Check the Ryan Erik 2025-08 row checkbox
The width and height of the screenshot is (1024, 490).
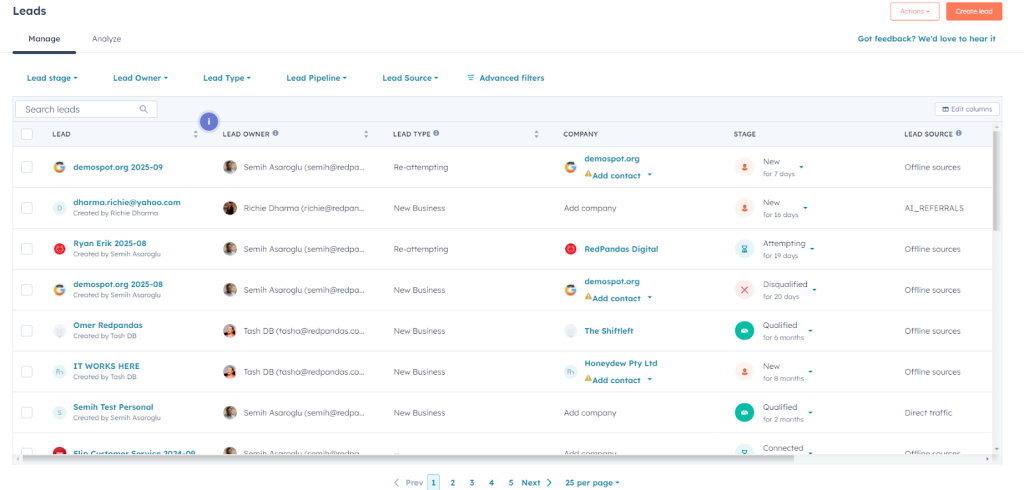(27, 249)
